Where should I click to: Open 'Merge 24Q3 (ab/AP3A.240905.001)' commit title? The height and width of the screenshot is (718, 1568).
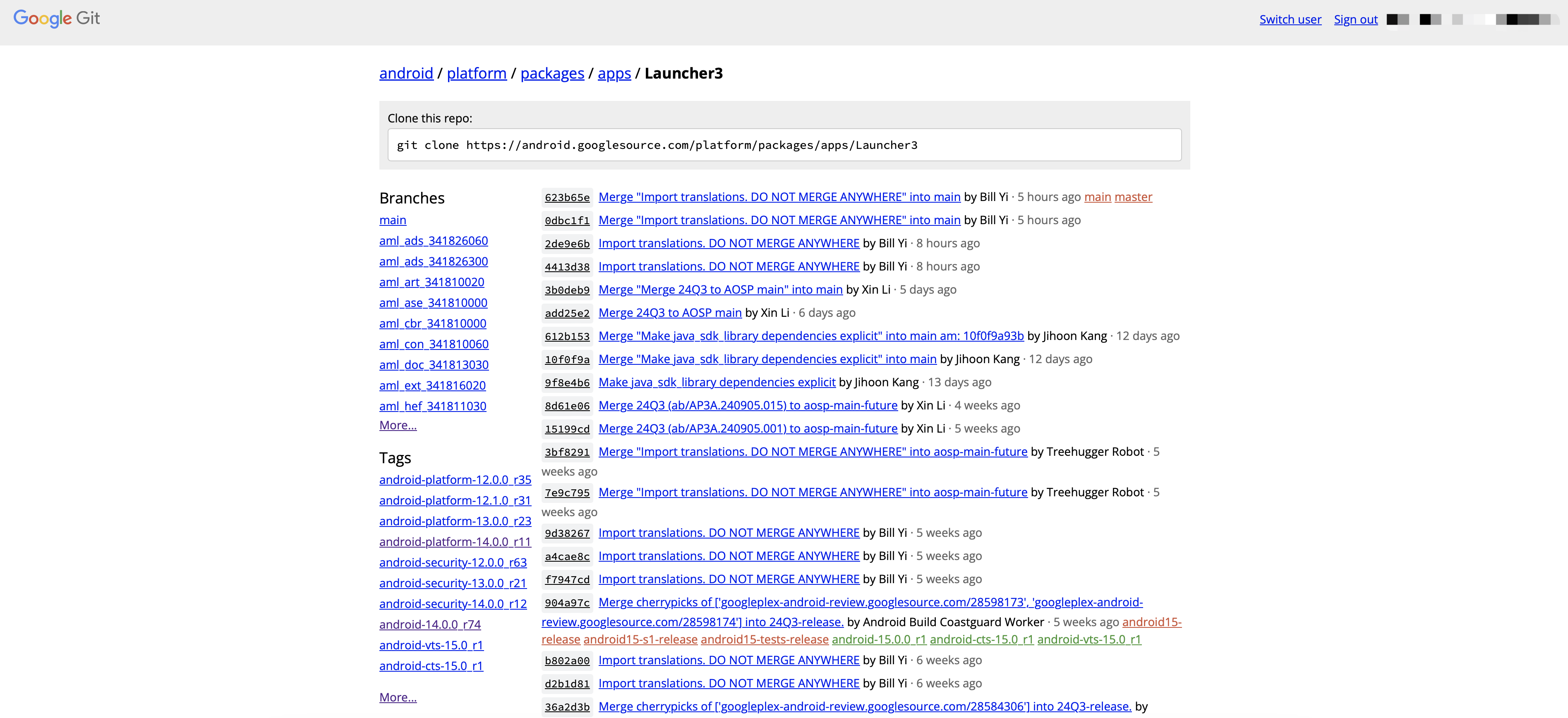click(x=748, y=428)
